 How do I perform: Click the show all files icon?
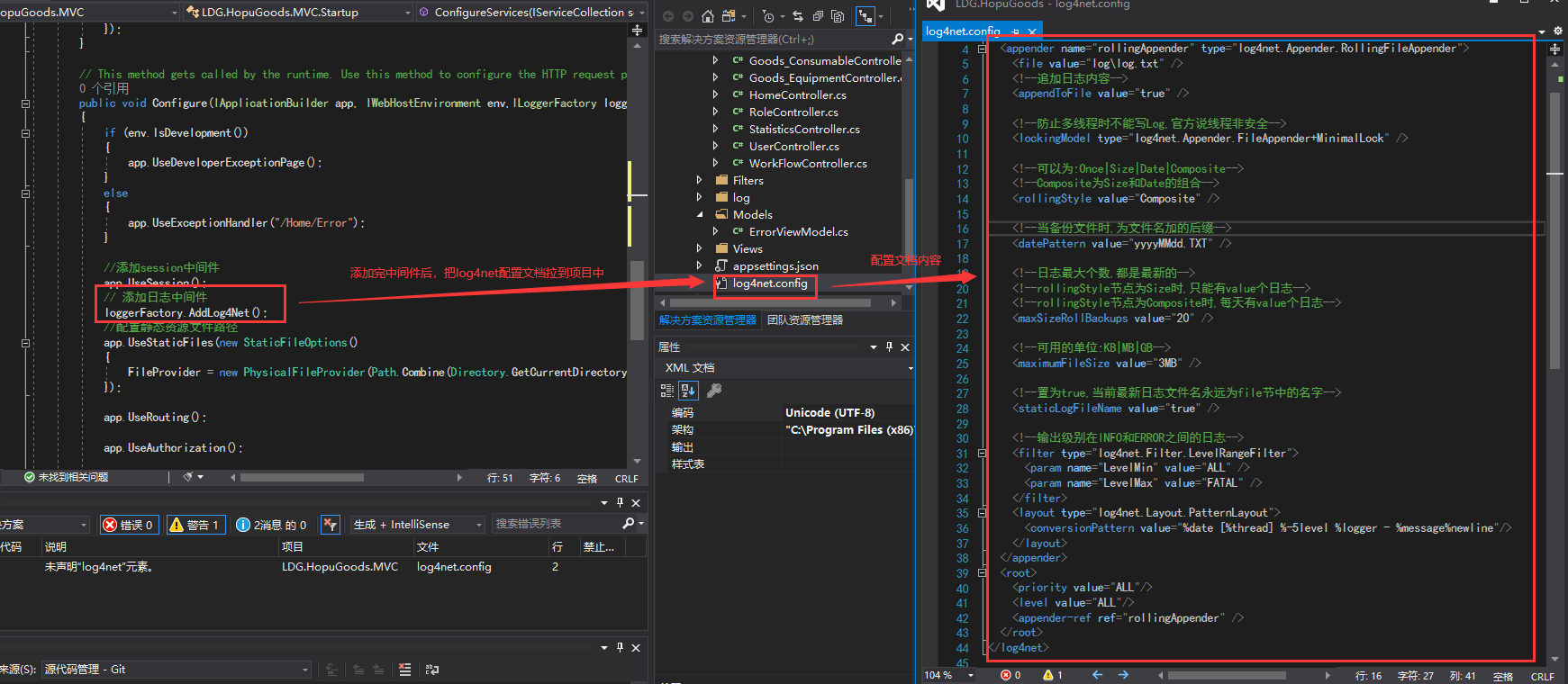pos(838,16)
